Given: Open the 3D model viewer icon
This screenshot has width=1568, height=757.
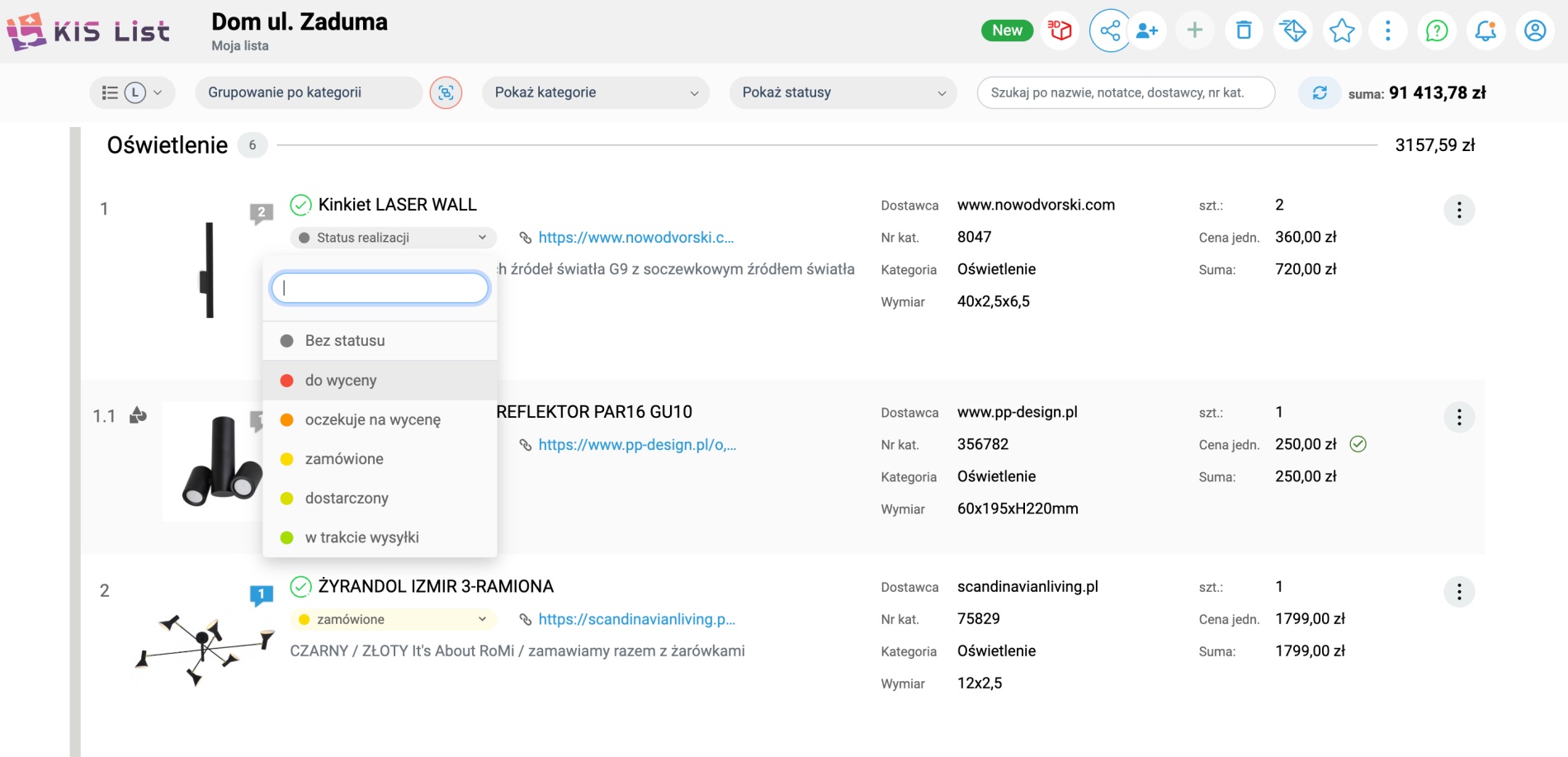Looking at the screenshot, I should [1060, 31].
